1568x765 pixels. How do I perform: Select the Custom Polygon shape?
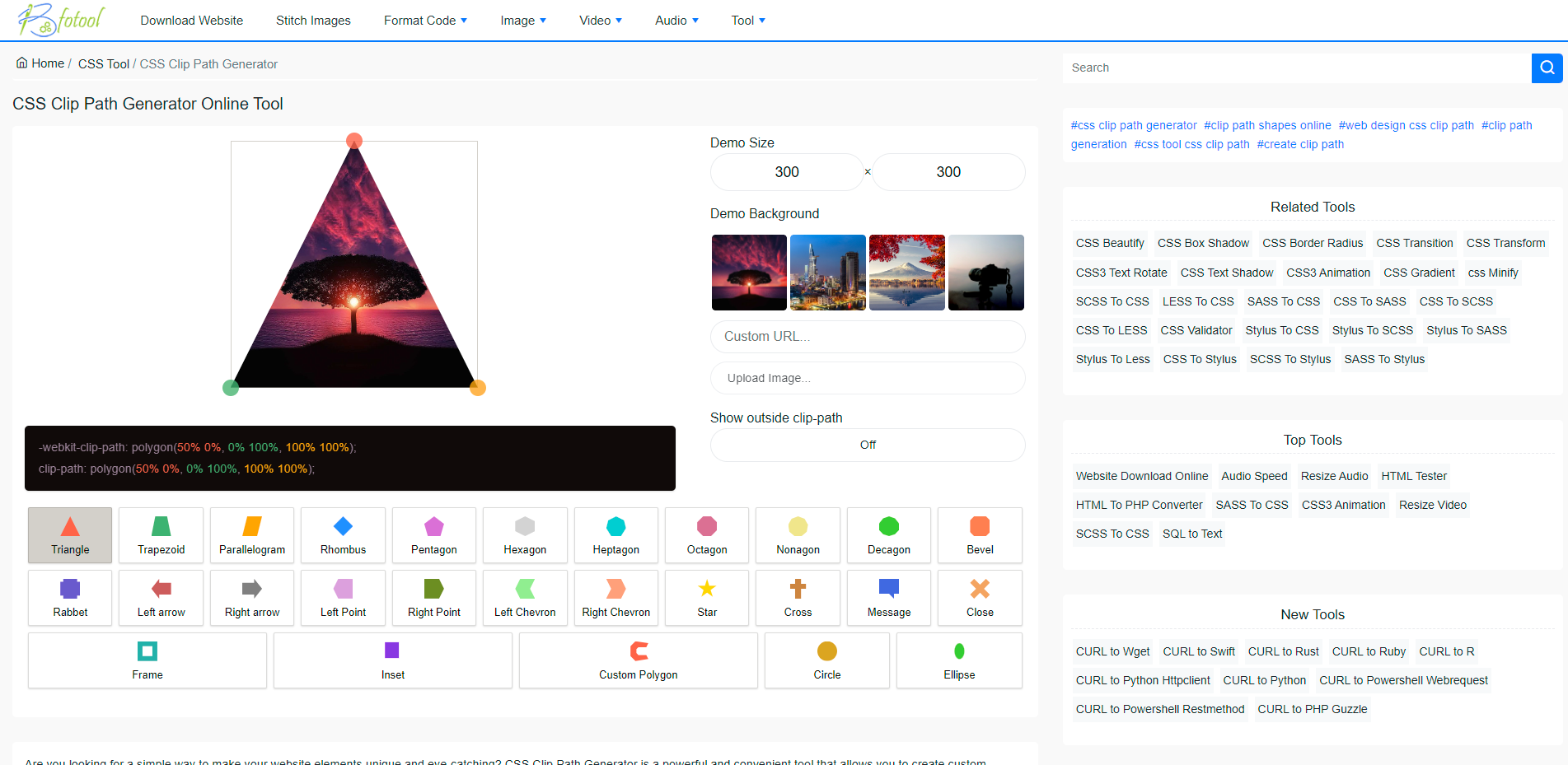click(x=638, y=660)
